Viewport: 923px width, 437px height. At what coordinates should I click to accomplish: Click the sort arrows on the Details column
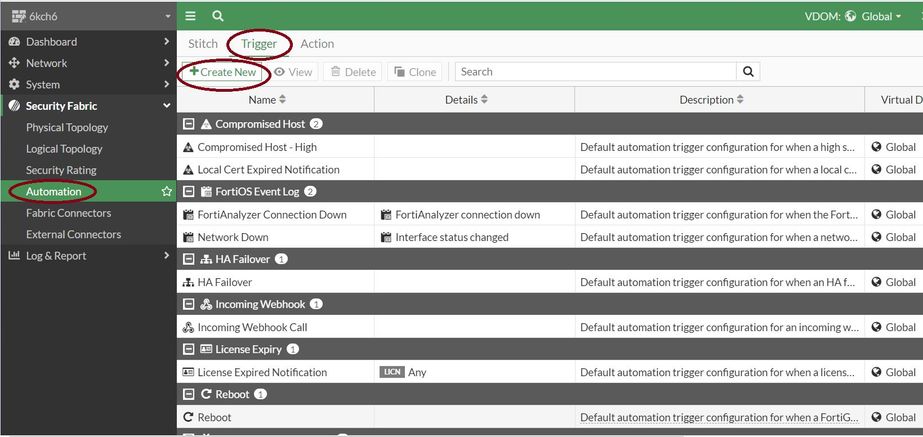click(x=484, y=100)
